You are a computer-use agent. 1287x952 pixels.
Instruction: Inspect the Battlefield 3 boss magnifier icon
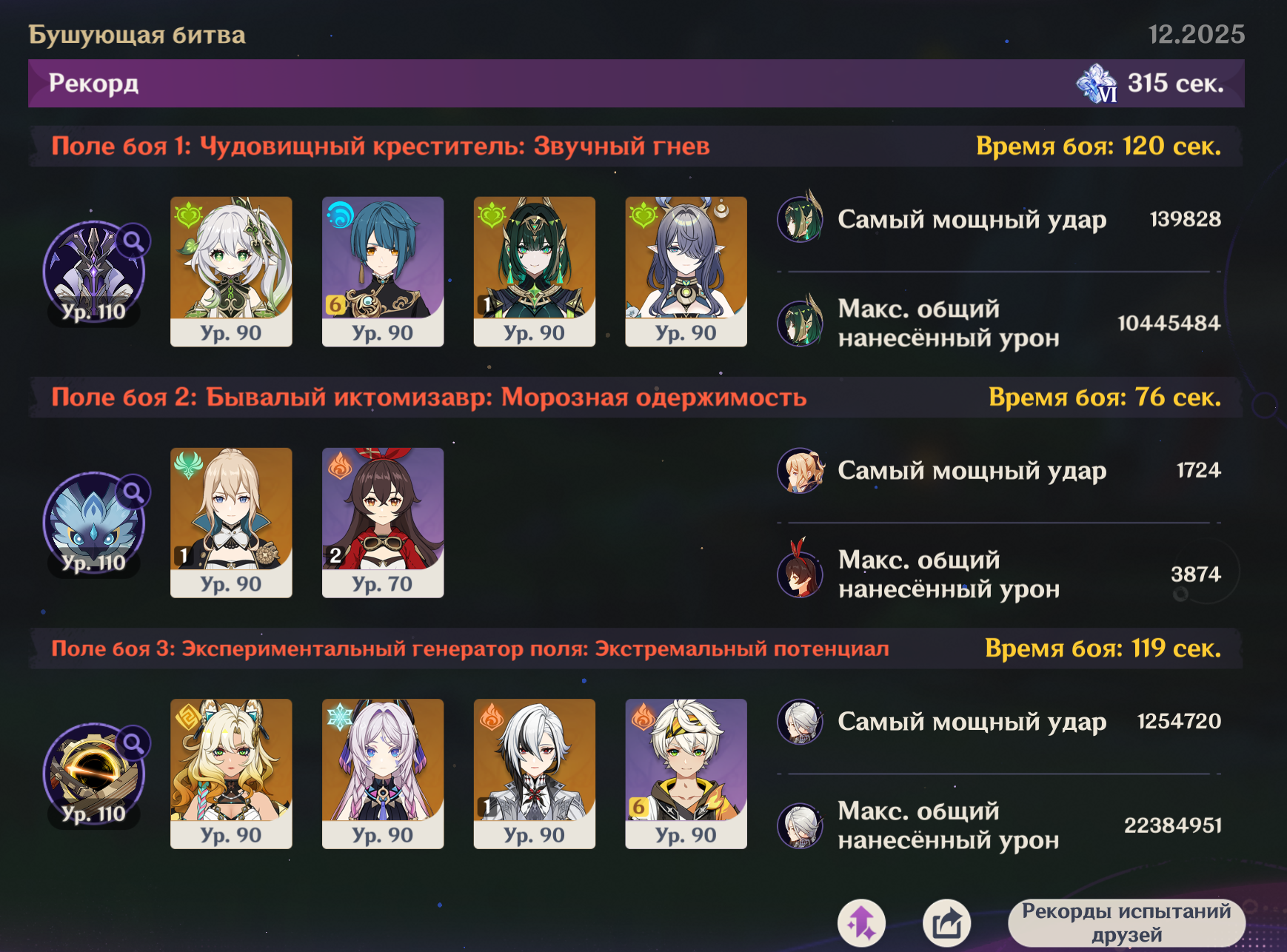(133, 743)
